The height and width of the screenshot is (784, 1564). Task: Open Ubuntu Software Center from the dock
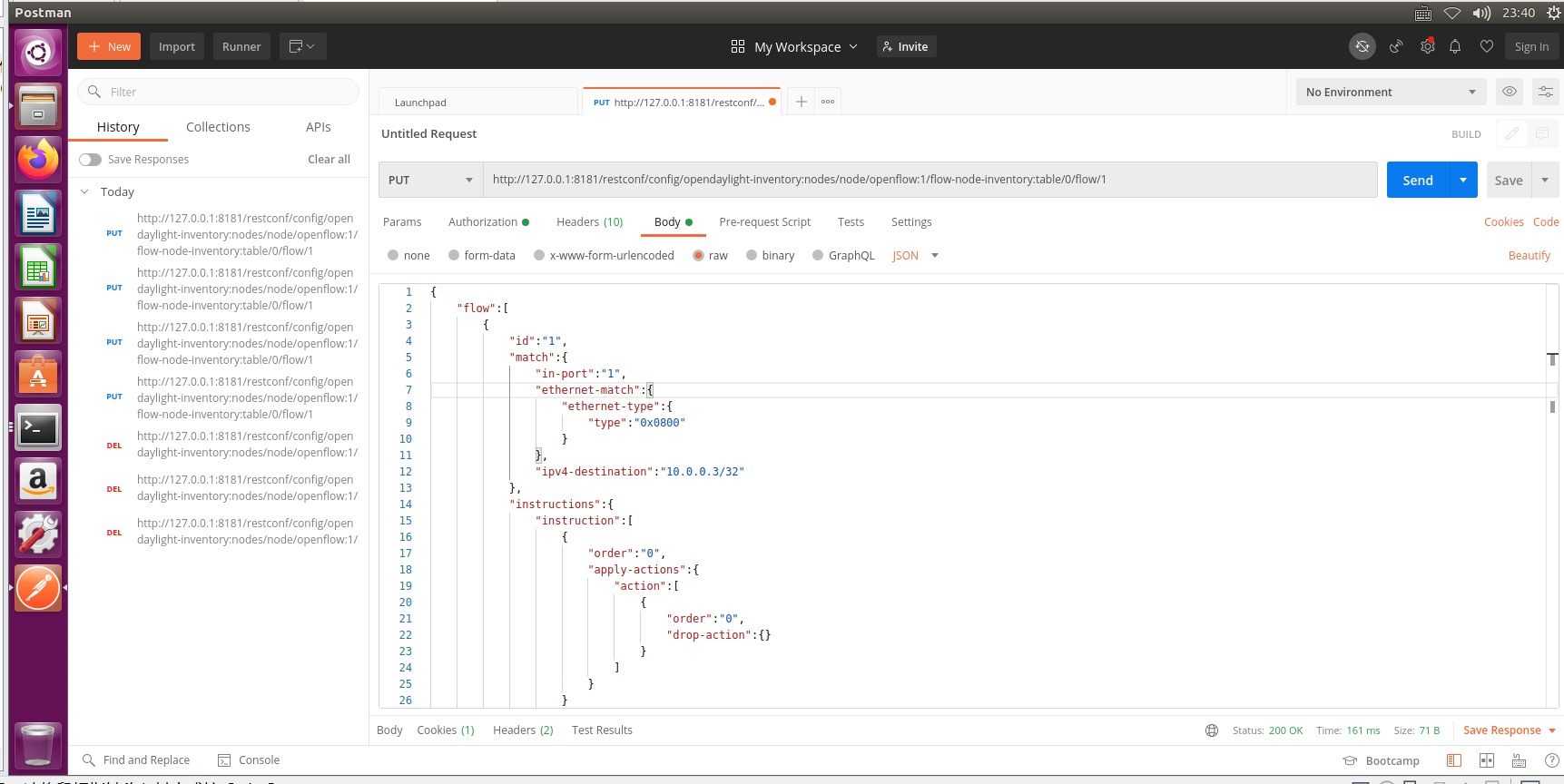click(38, 375)
